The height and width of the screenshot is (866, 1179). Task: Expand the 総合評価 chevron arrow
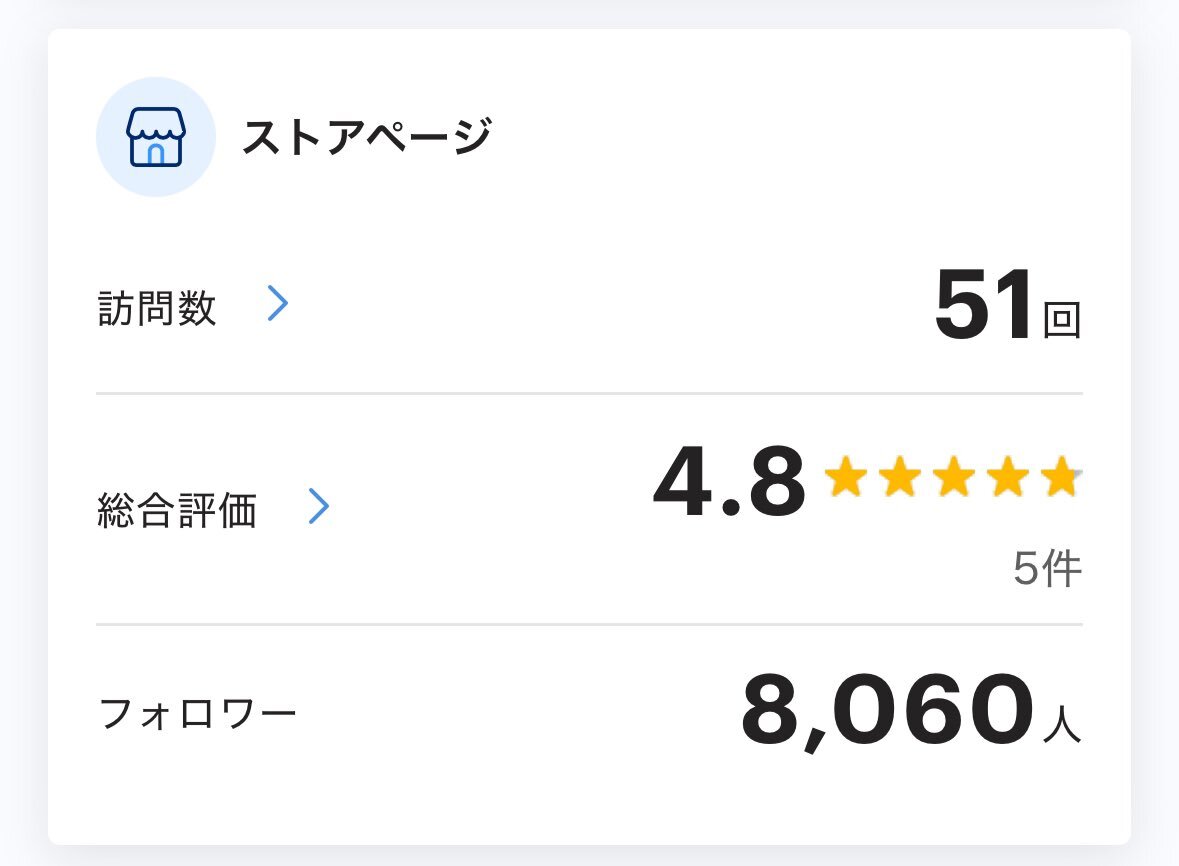[x=318, y=507]
